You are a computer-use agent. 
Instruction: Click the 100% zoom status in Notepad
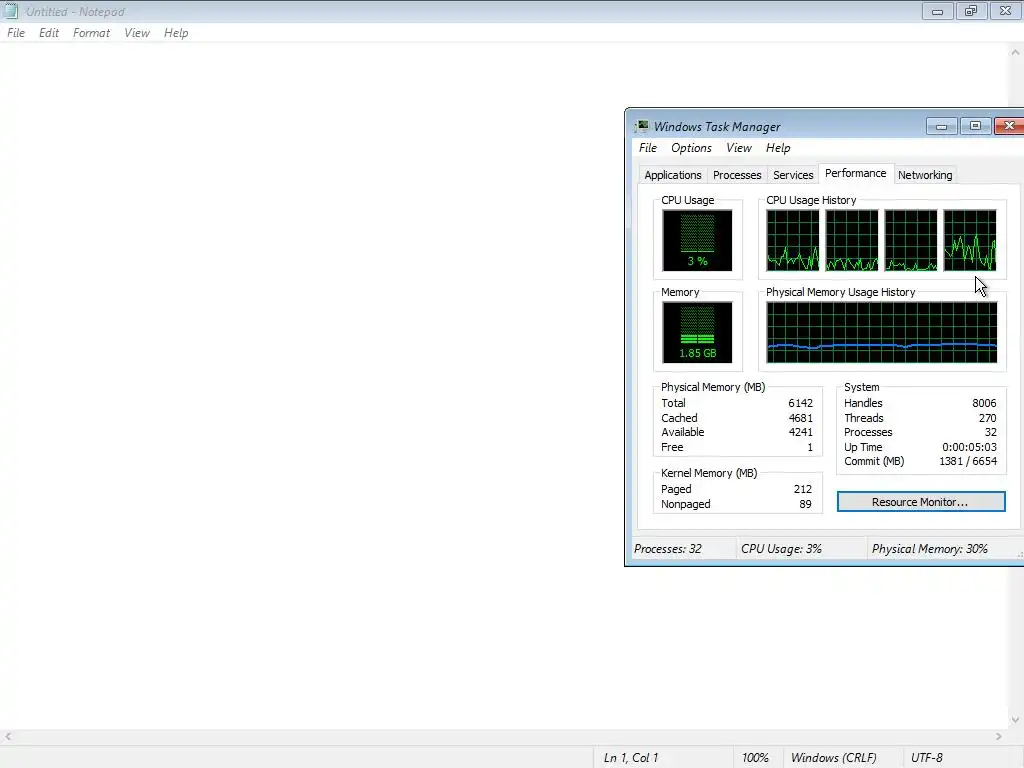[x=755, y=758]
